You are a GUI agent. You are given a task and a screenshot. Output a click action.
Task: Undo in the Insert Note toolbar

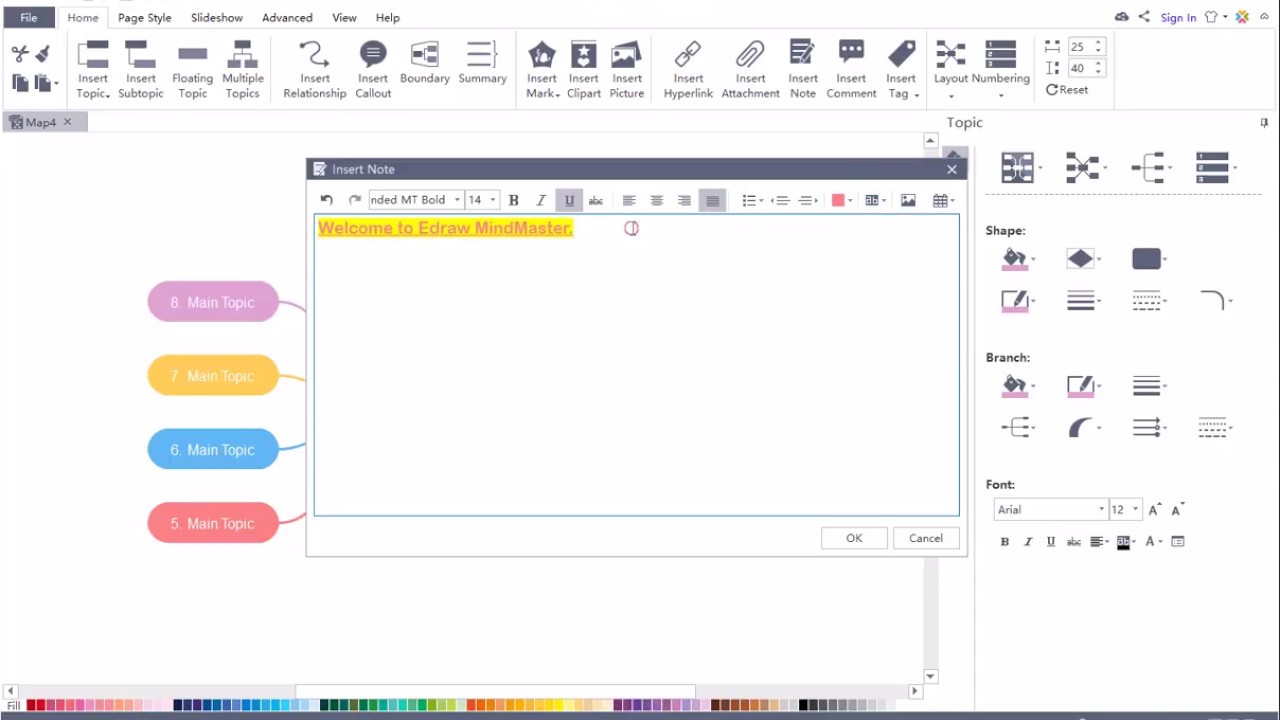(x=326, y=200)
